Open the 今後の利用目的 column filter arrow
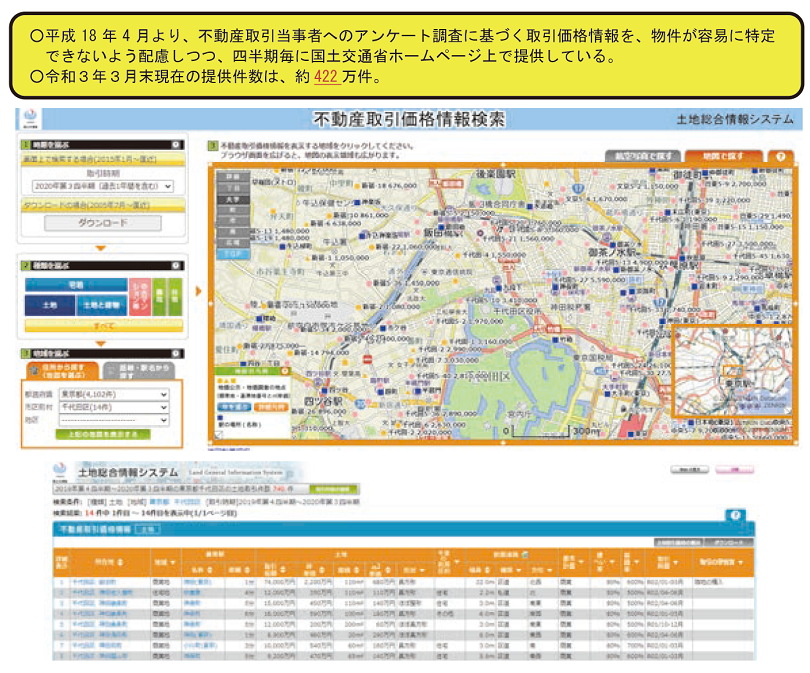Image resolution: width=810 pixels, height=673 pixels. [457, 561]
